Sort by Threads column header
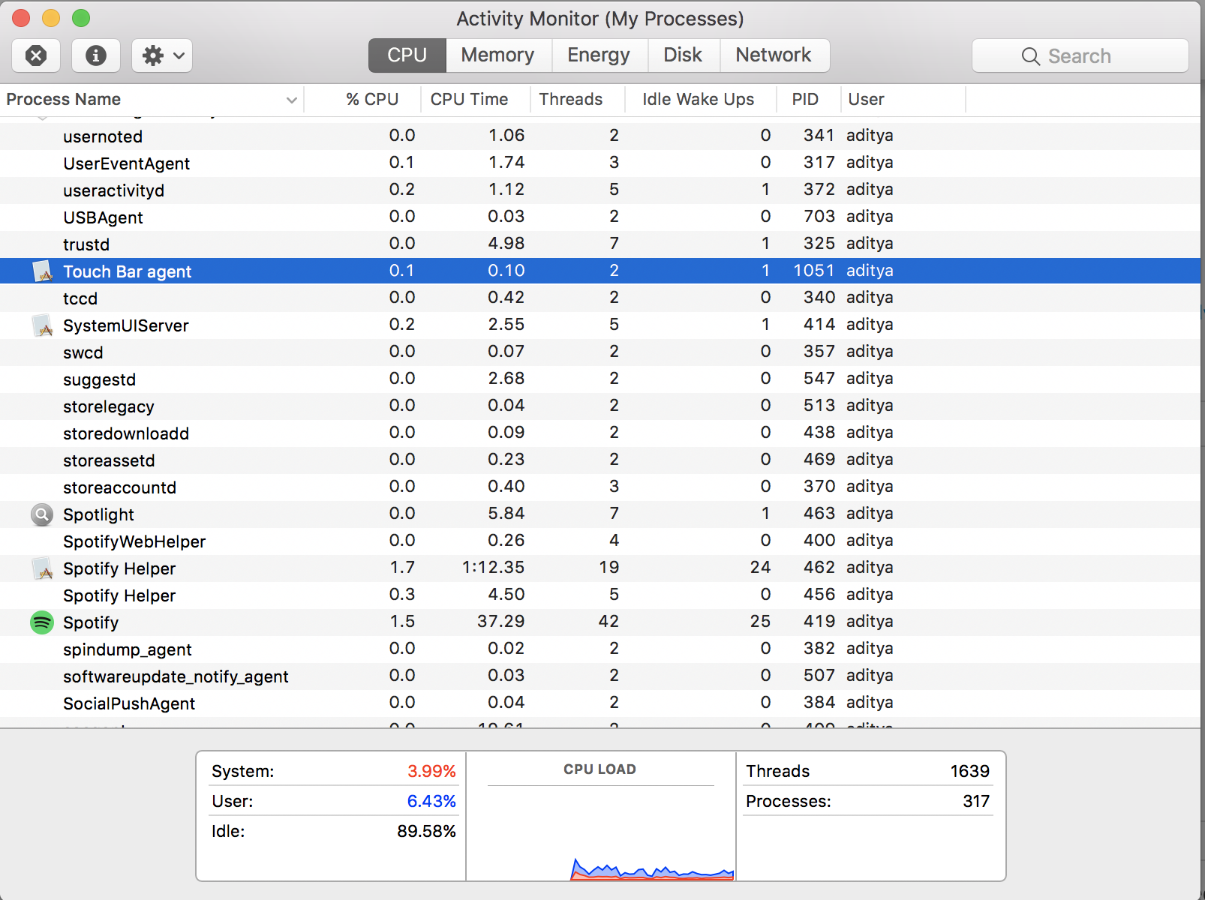Viewport: 1205px width, 900px height. 571,99
